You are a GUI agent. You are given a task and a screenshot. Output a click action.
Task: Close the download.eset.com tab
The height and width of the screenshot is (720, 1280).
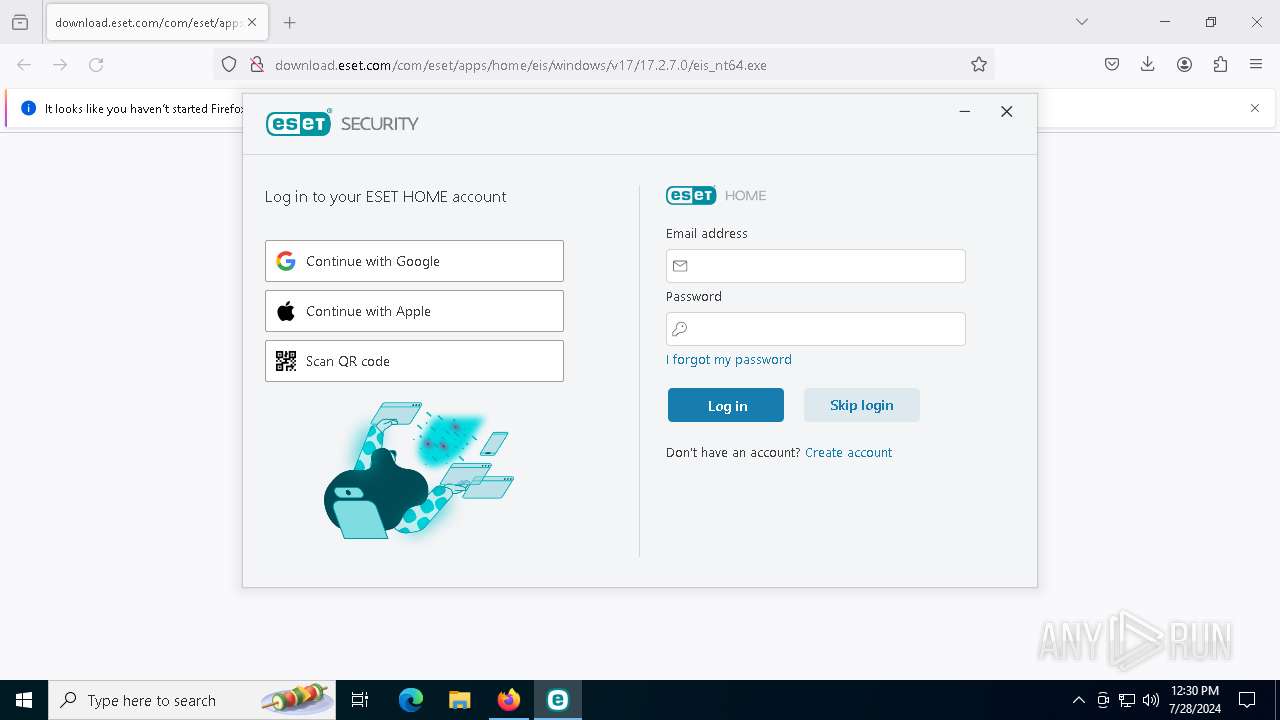pos(252,22)
